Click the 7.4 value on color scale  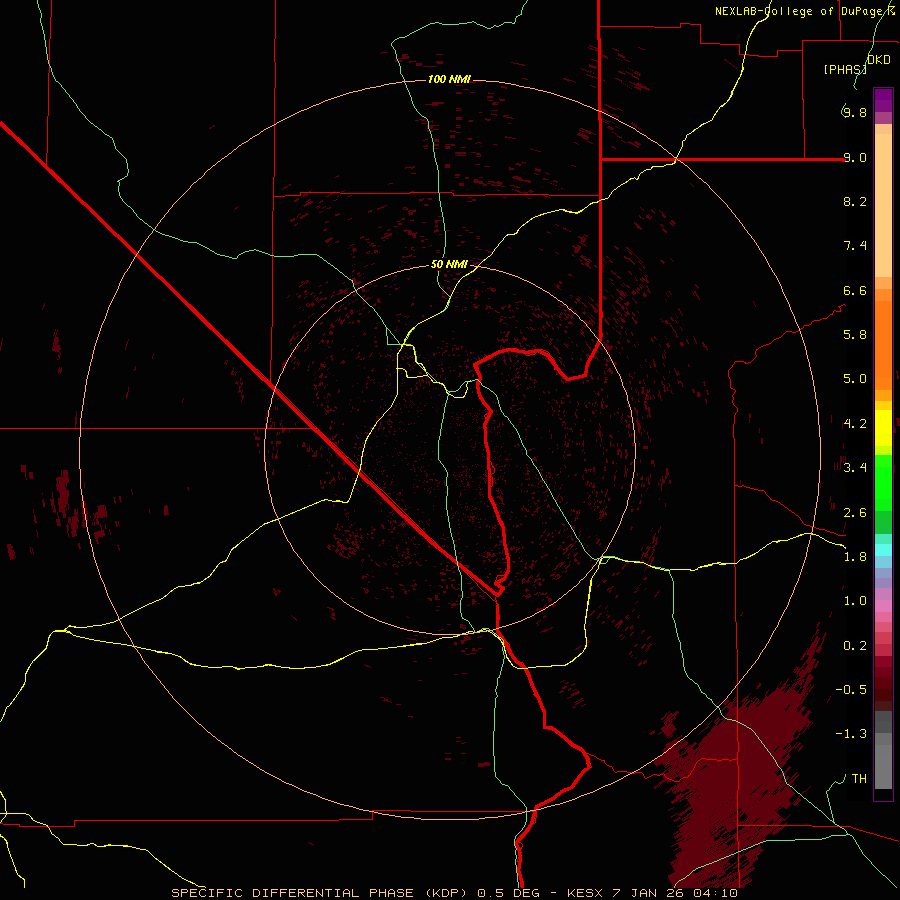855,246
